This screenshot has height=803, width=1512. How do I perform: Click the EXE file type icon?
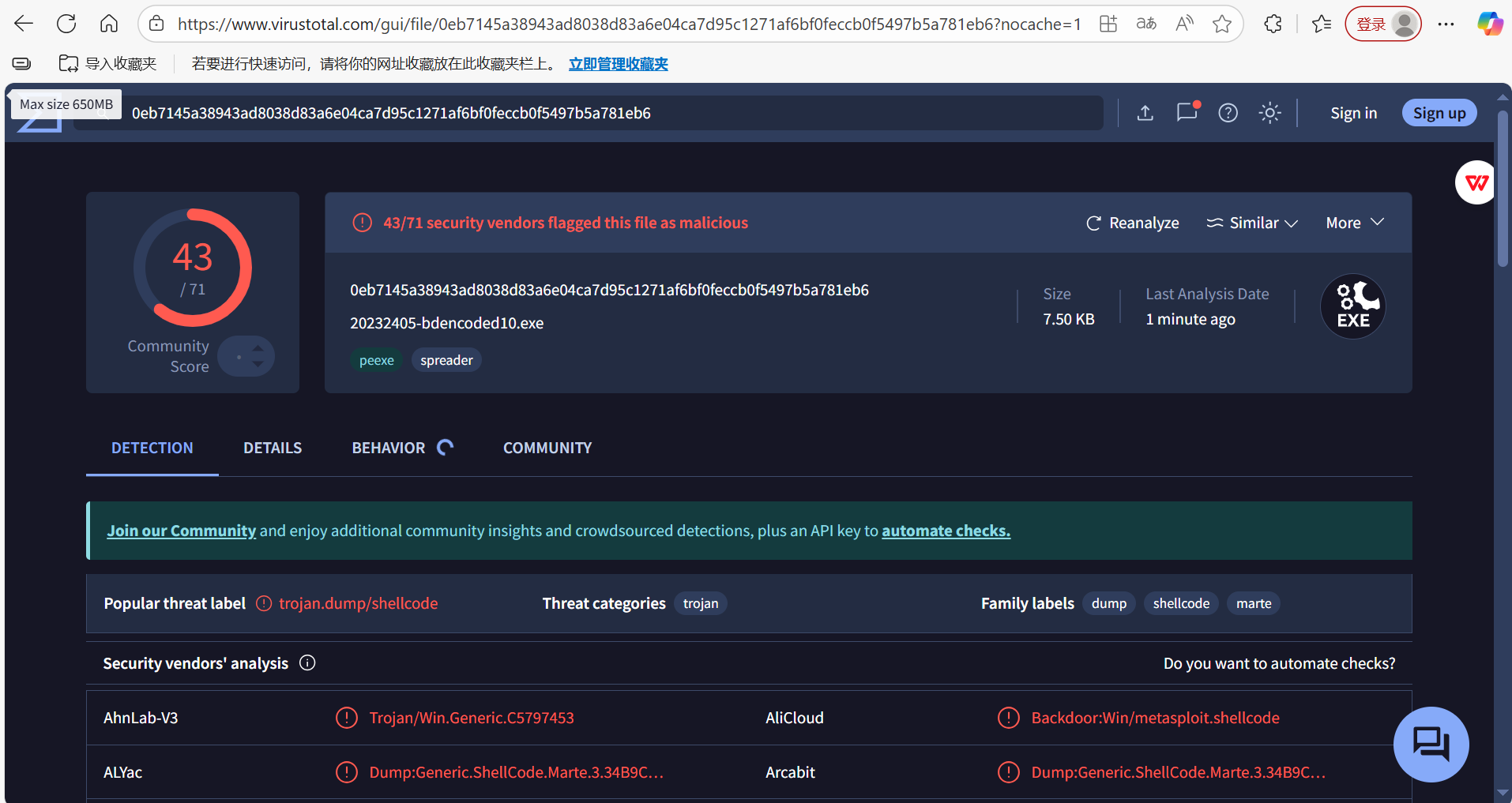(1353, 306)
